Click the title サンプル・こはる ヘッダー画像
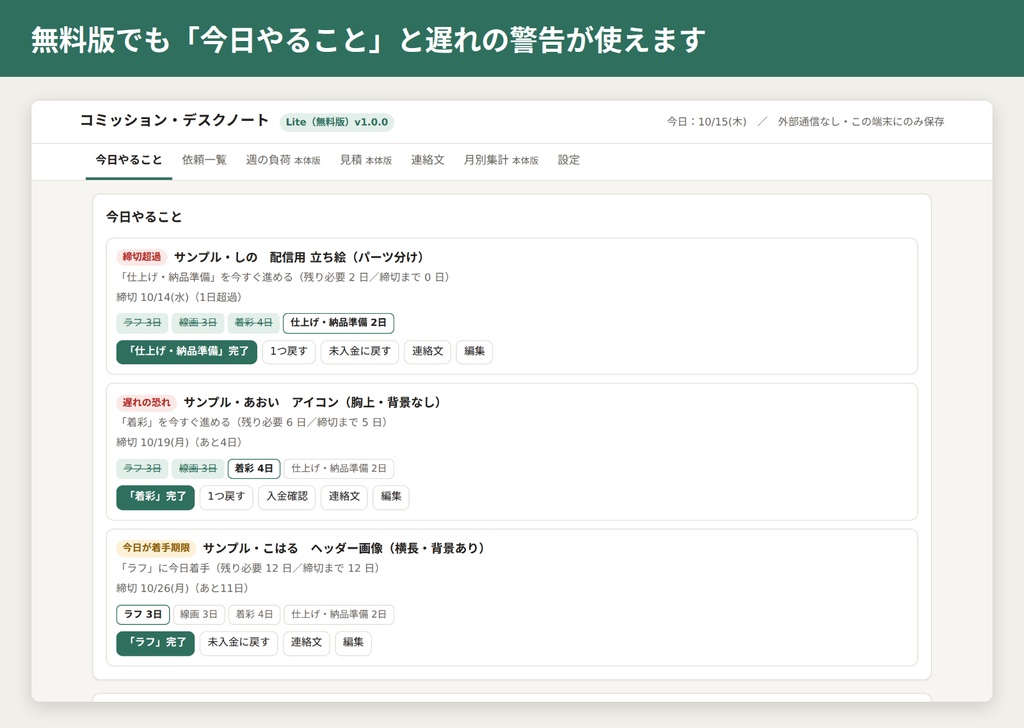Image resolution: width=1024 pixels, height=728 pixels. tap(344, 548)
